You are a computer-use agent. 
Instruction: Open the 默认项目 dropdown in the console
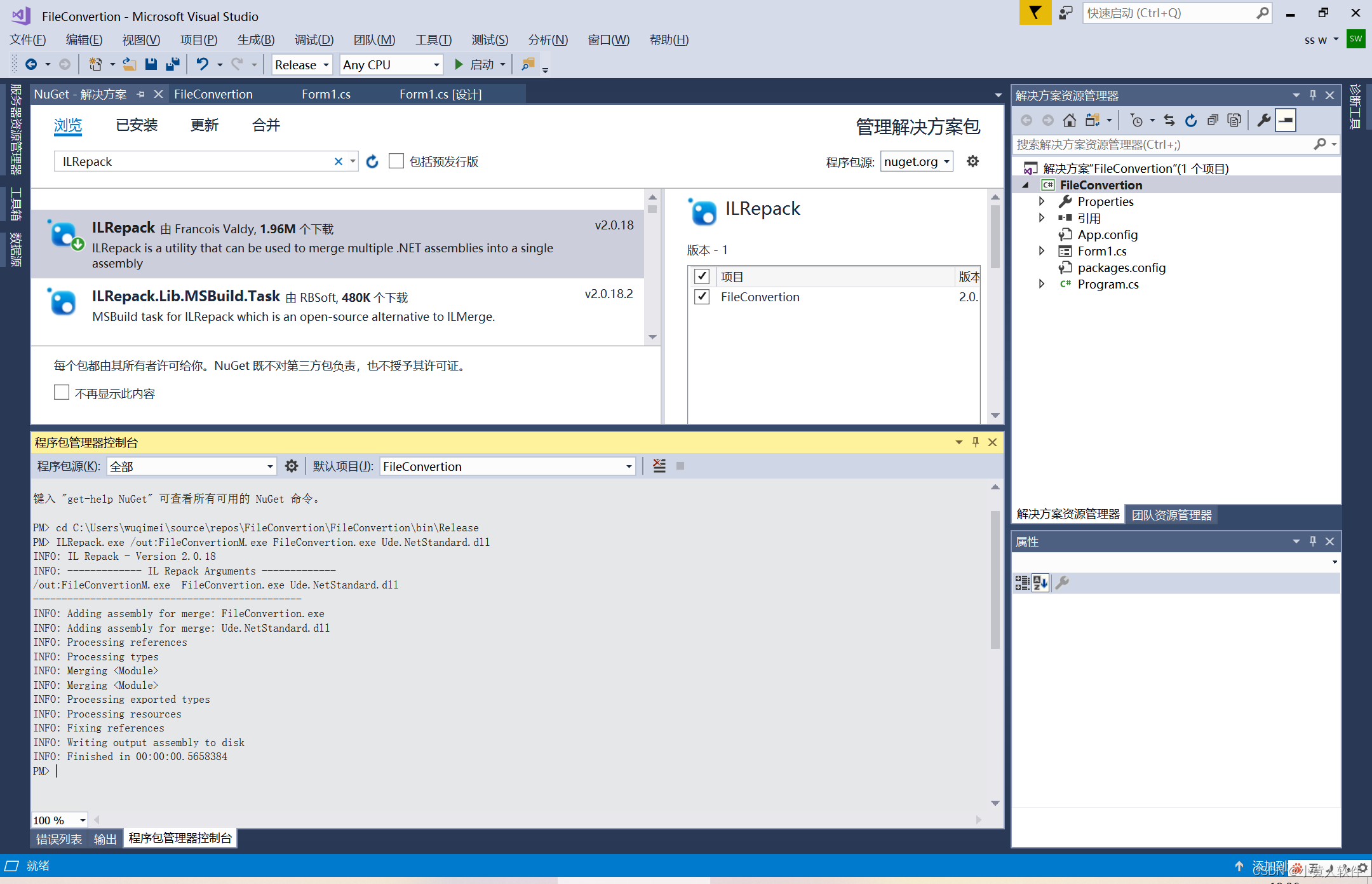tap(626, 466)
